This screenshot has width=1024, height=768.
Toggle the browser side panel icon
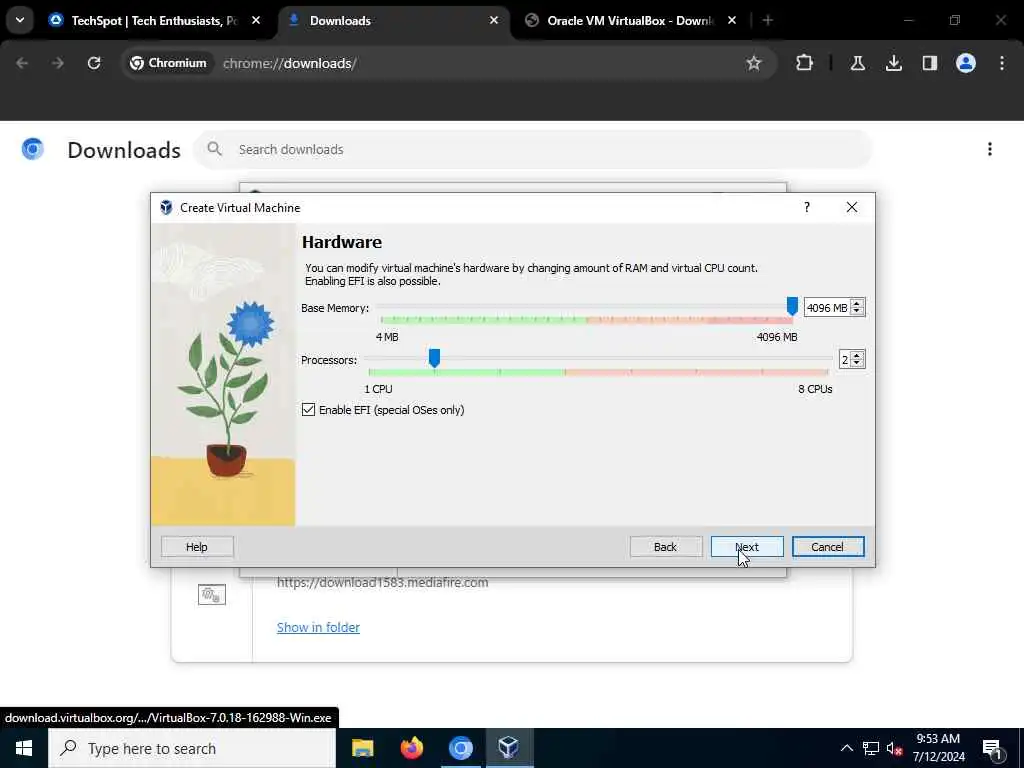pos(929,63)
